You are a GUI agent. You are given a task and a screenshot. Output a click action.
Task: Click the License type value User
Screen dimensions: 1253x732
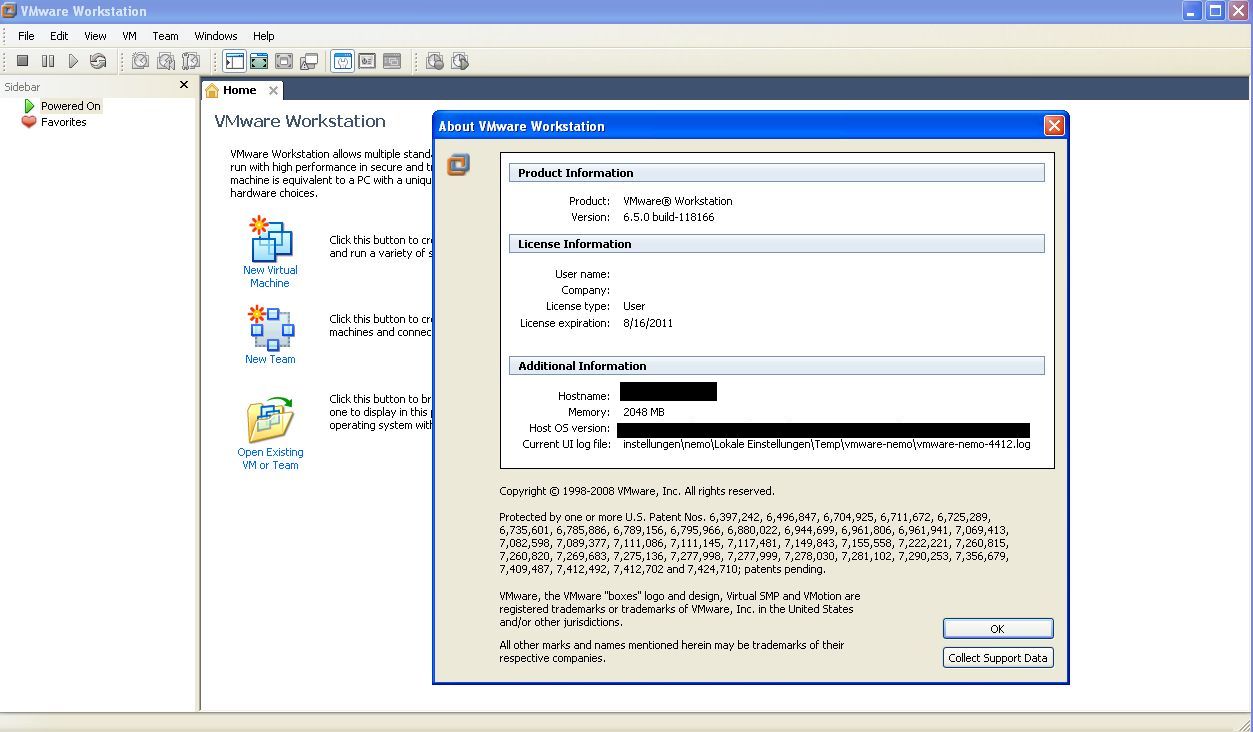pos(634,306)
